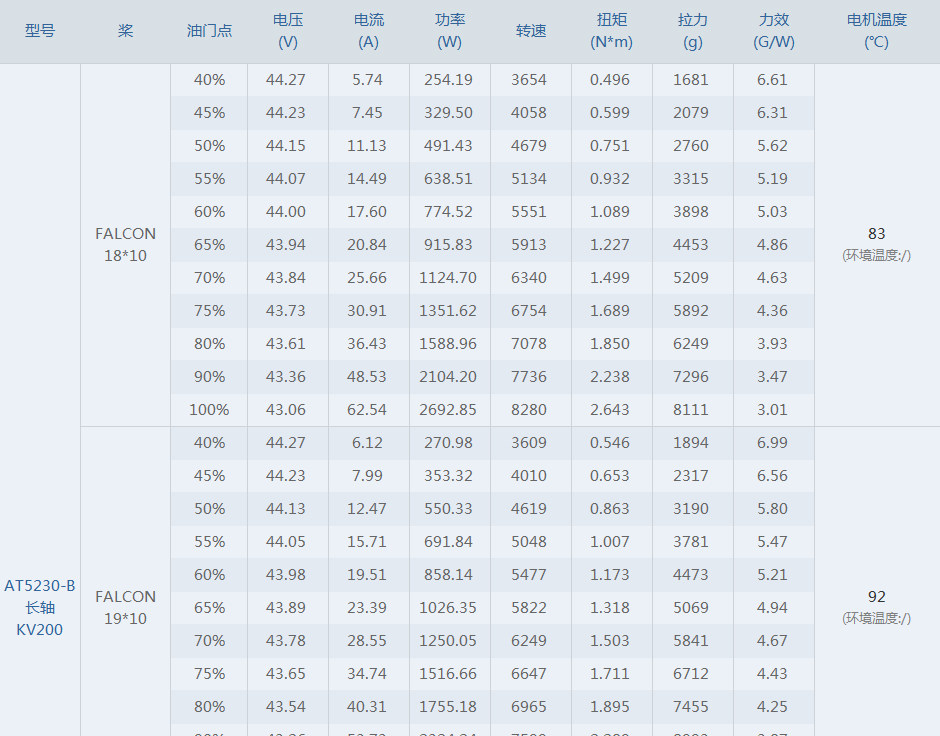Image resolution: width=940 pixels, height=736 pixels.
Task: Select torque value 1.089
Action: click(x=610, y=212)
